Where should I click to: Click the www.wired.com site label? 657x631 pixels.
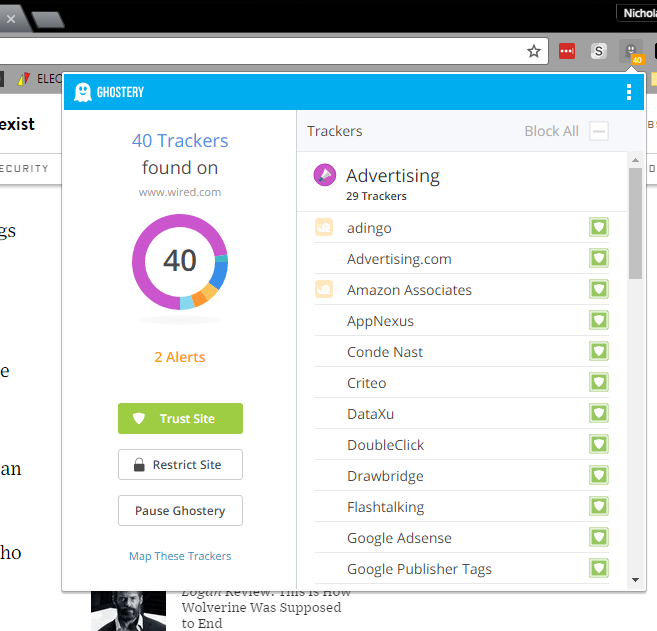tap(180, 192)
